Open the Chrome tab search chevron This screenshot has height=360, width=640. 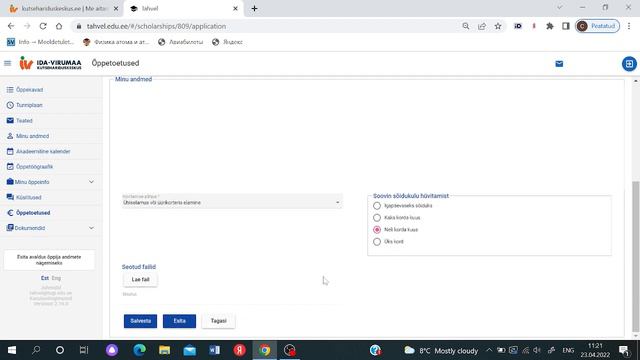[560, 7]
